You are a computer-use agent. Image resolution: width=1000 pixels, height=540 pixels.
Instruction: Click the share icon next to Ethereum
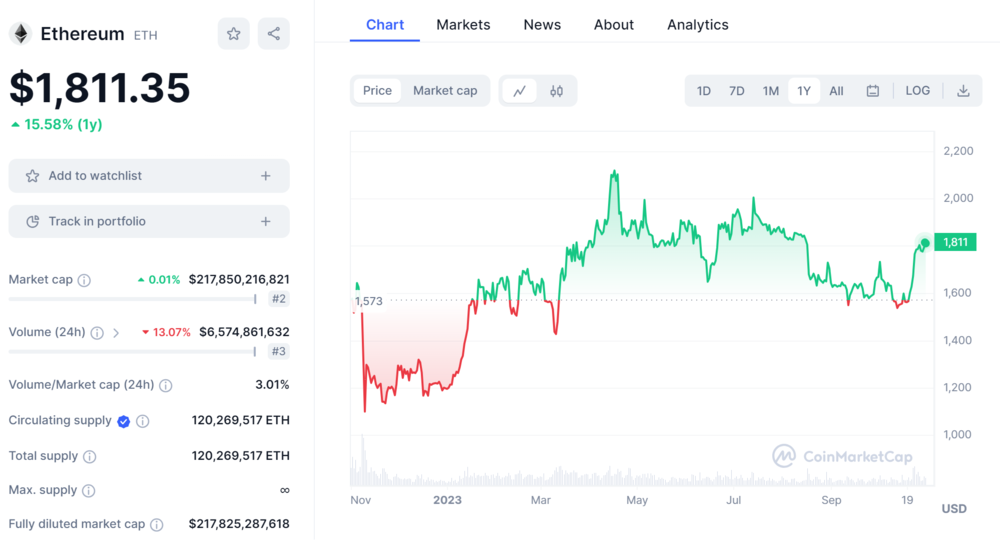273,34
